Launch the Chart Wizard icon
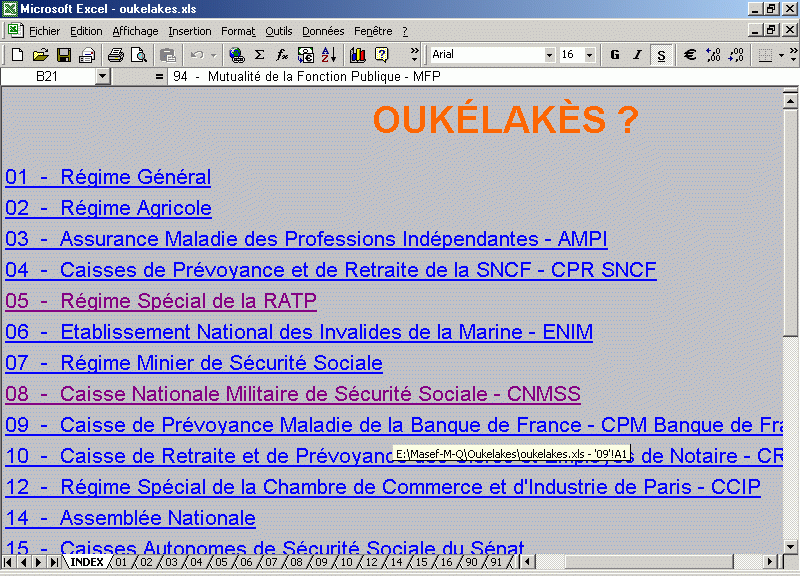 pyautogui.click(x=358, y=55)
